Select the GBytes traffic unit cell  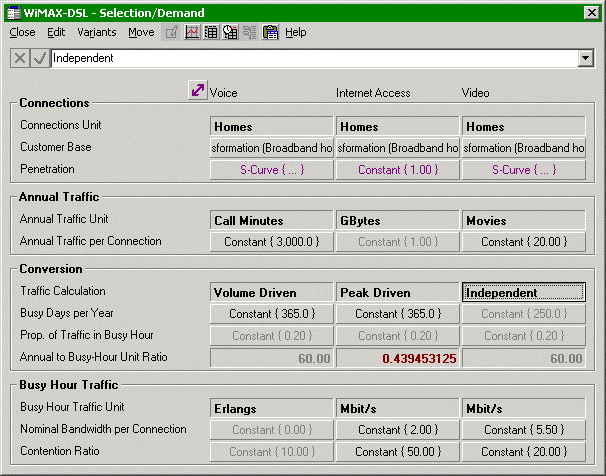point(397,221)
